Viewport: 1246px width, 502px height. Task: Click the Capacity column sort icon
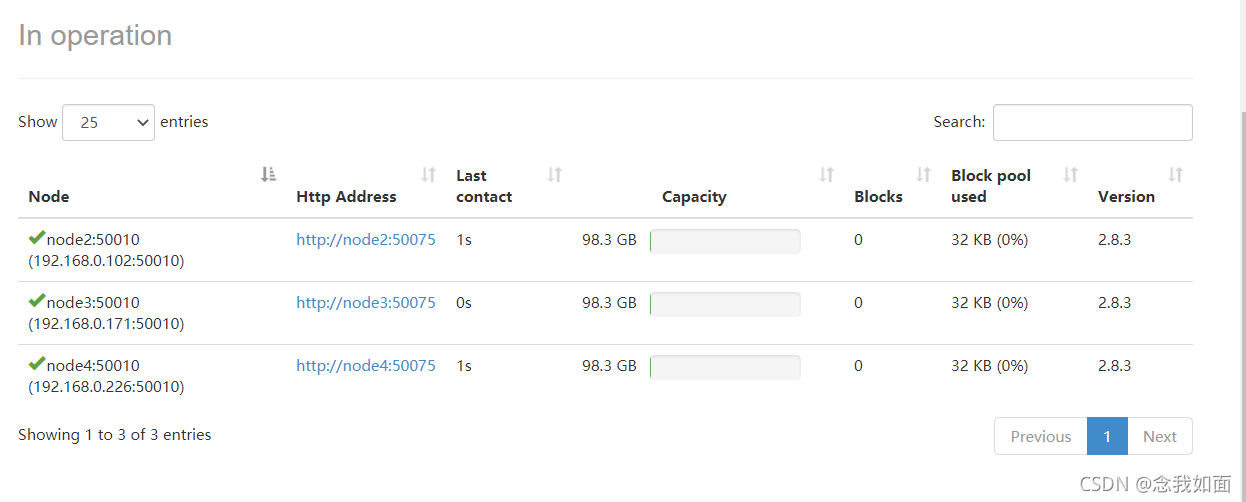(x=826, y=175)
